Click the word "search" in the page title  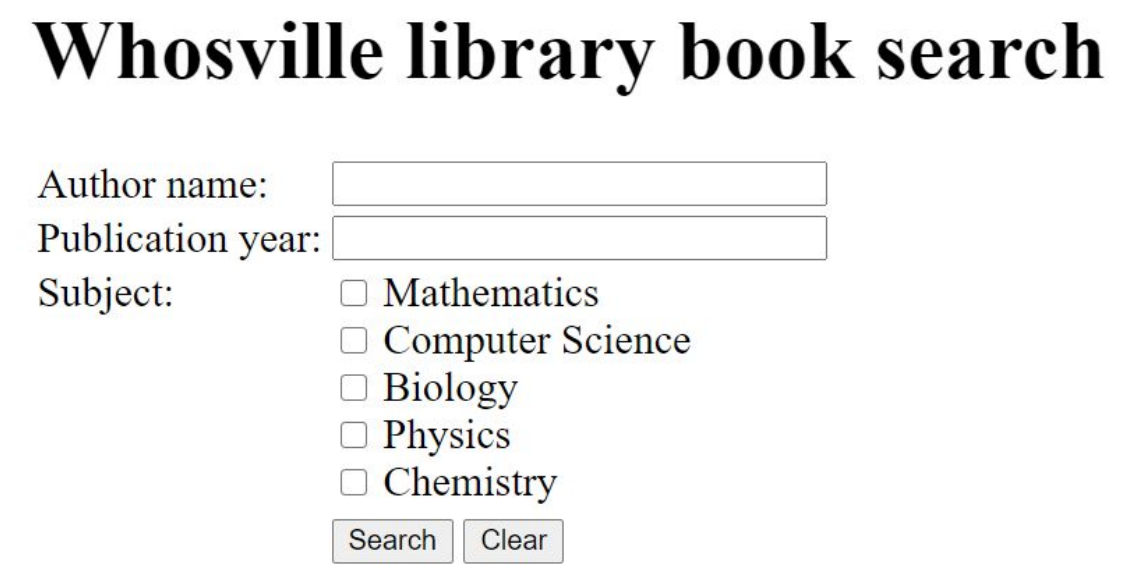point(986,50)
